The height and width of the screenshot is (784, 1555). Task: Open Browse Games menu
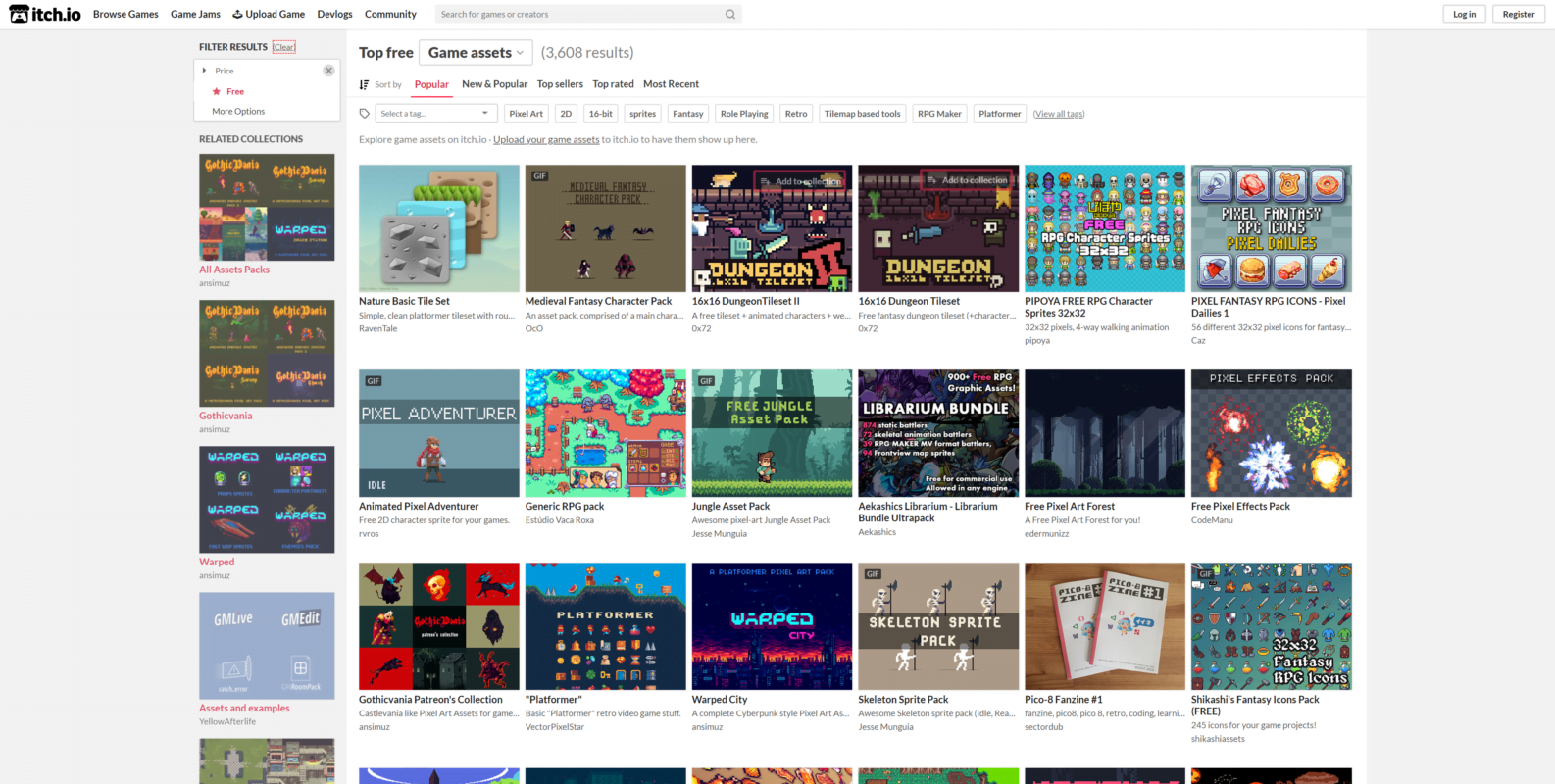coord(125,14)
